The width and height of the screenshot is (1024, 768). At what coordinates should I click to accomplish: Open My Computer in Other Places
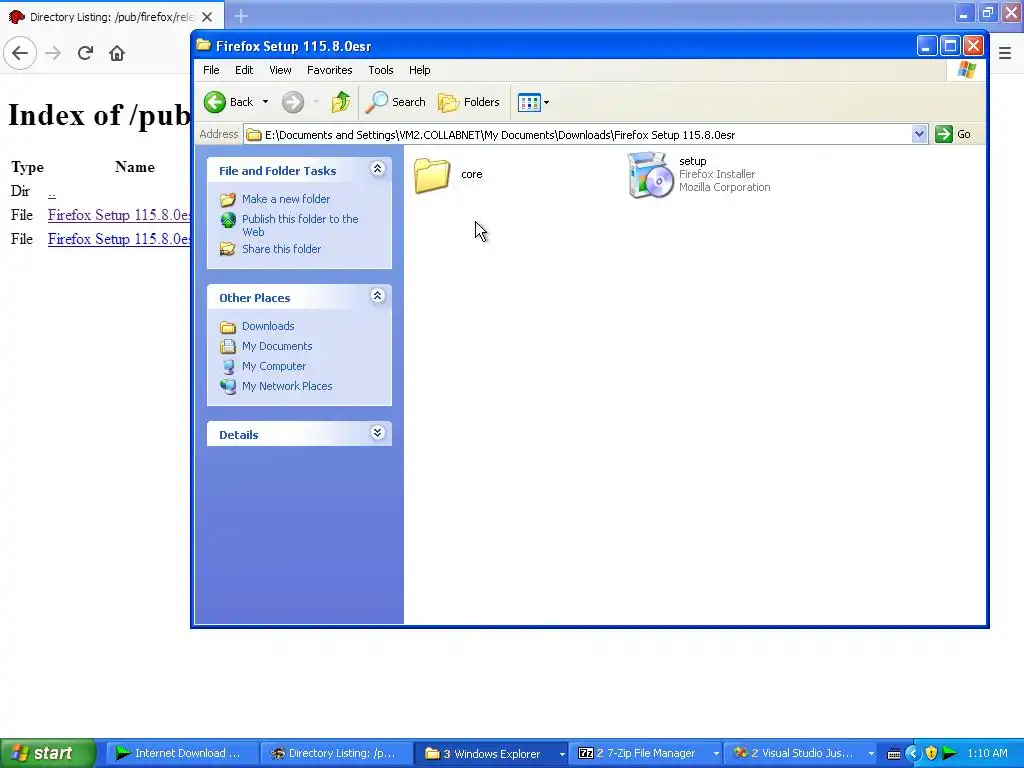click(x=274, y=366)
